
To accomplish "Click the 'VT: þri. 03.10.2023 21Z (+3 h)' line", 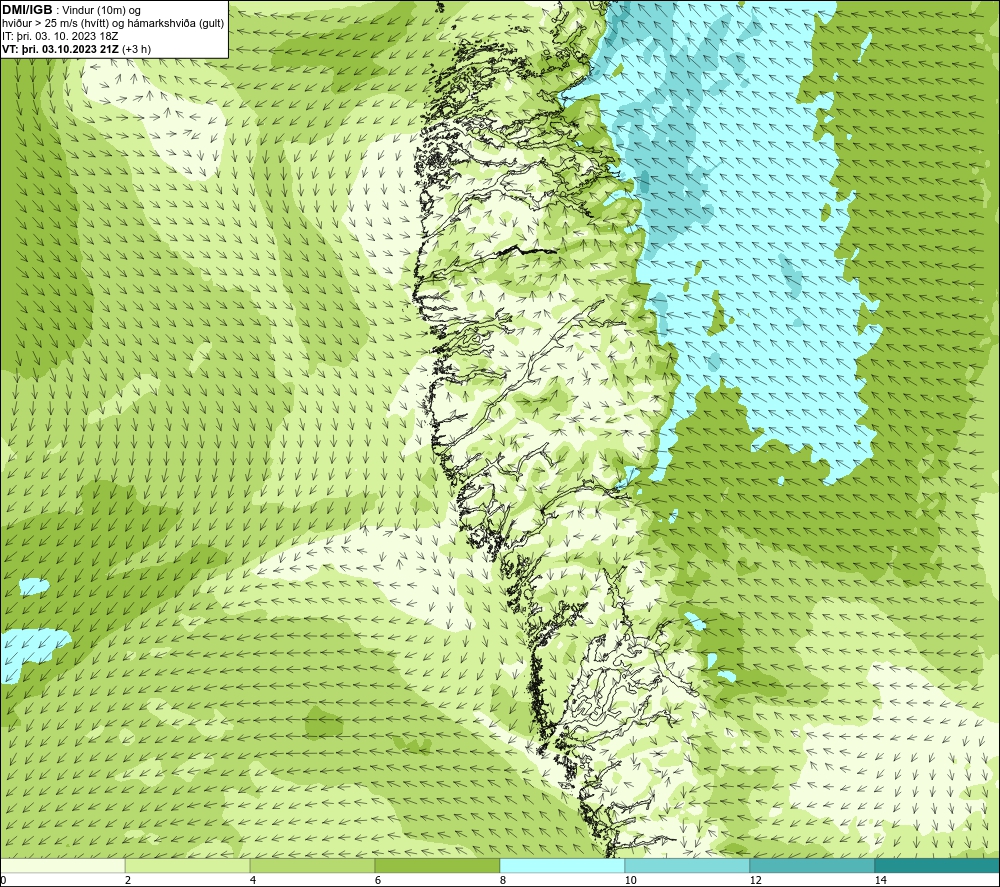I will point(77,48).
